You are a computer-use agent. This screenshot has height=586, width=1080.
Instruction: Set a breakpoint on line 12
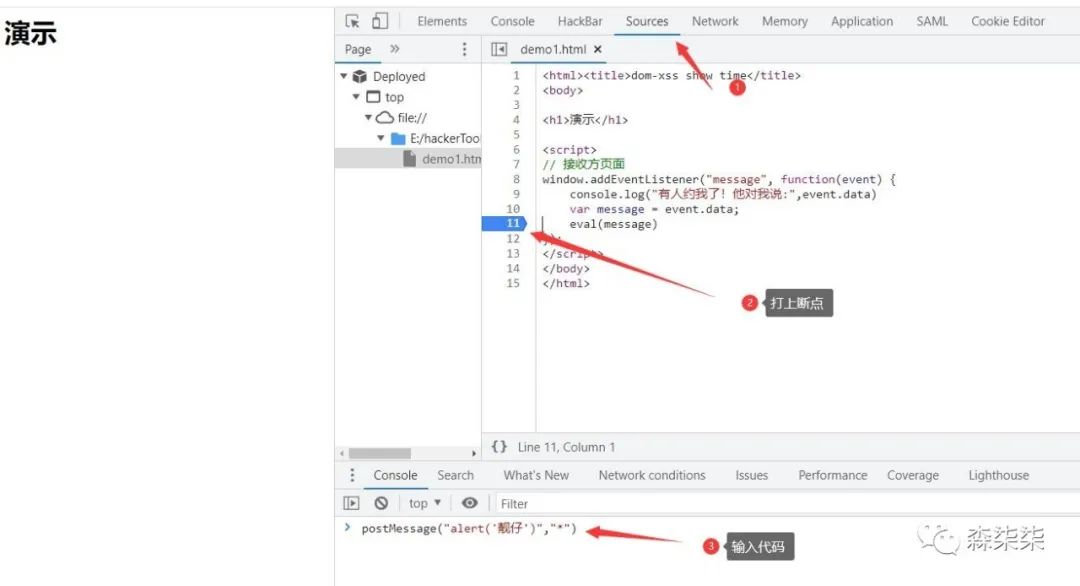click(512, 238)
